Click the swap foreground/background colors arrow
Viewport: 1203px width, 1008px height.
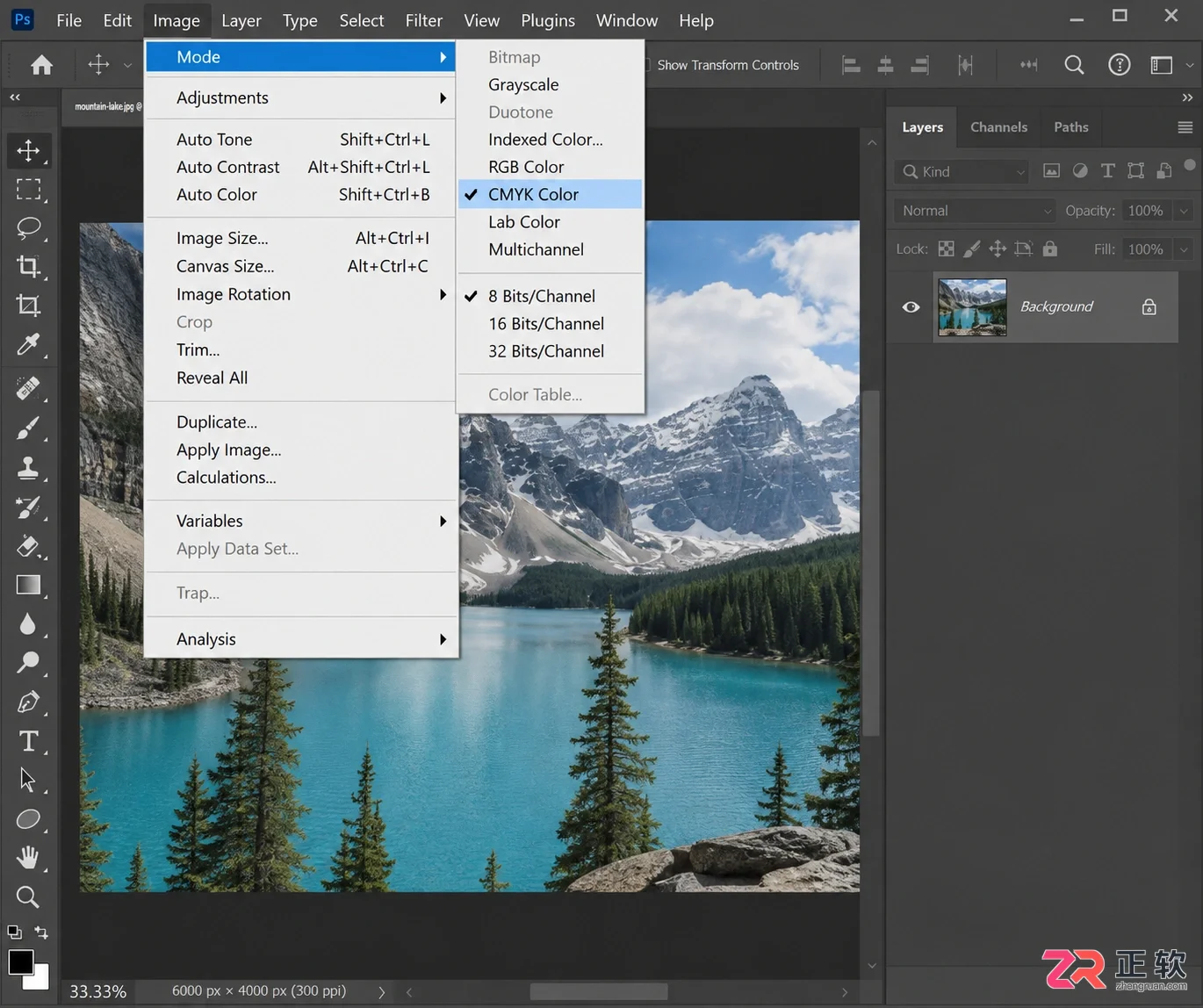tap(41, 932)
